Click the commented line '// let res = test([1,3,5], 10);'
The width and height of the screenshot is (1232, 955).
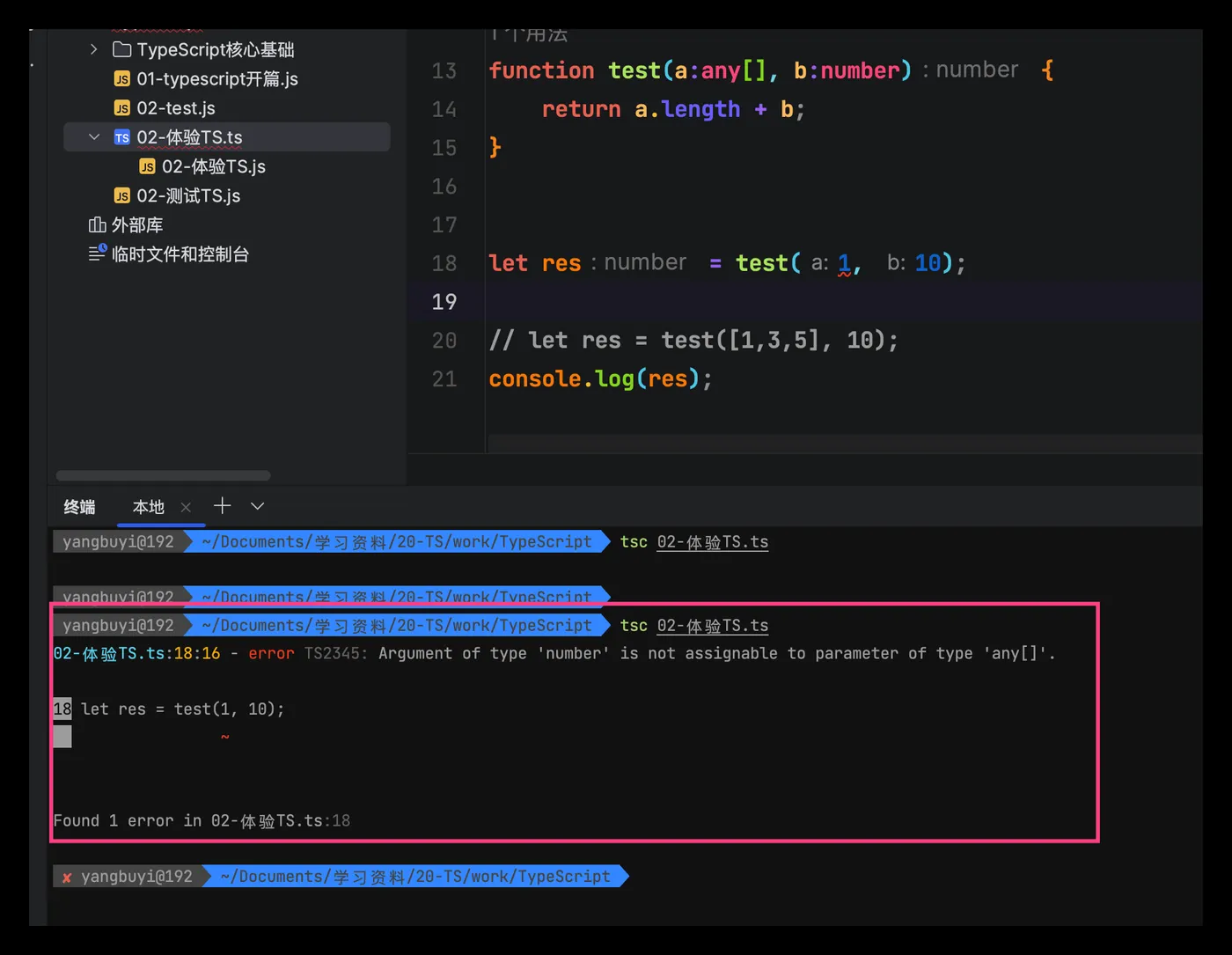pos(693,341)
